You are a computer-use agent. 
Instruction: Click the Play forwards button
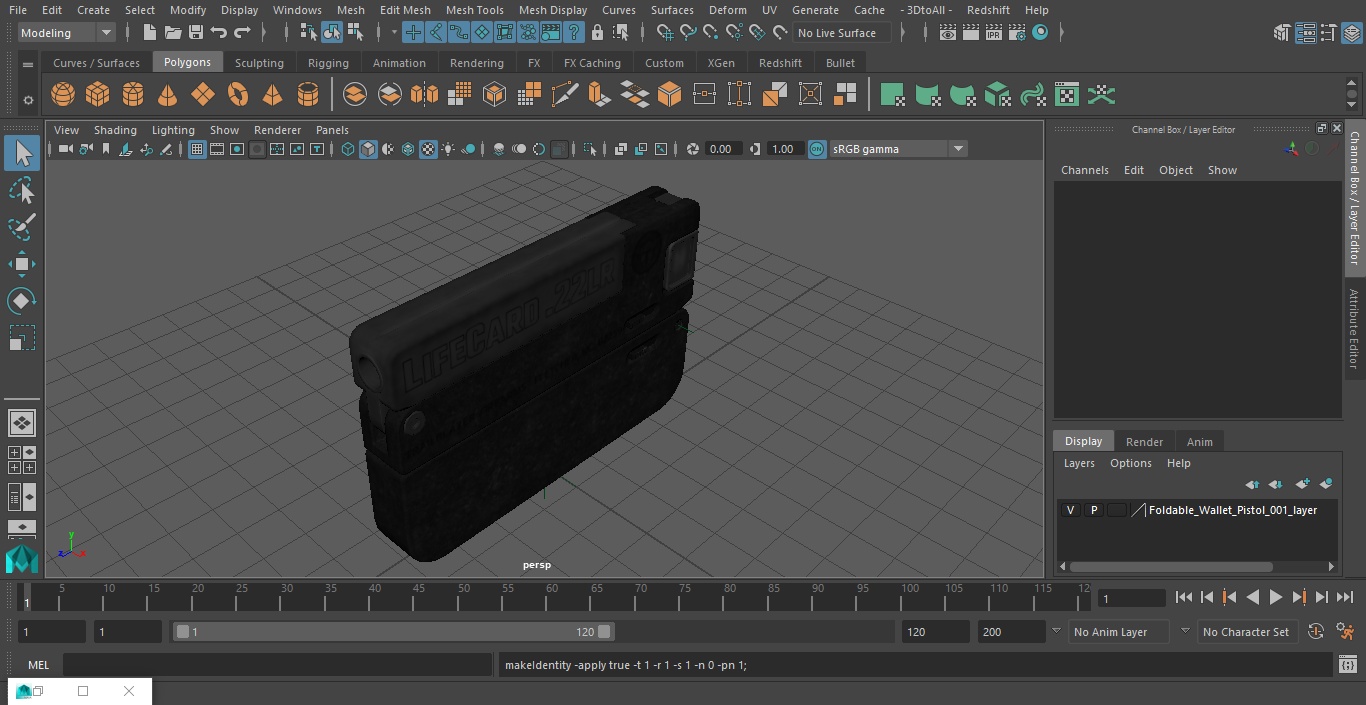point(1276,597)
